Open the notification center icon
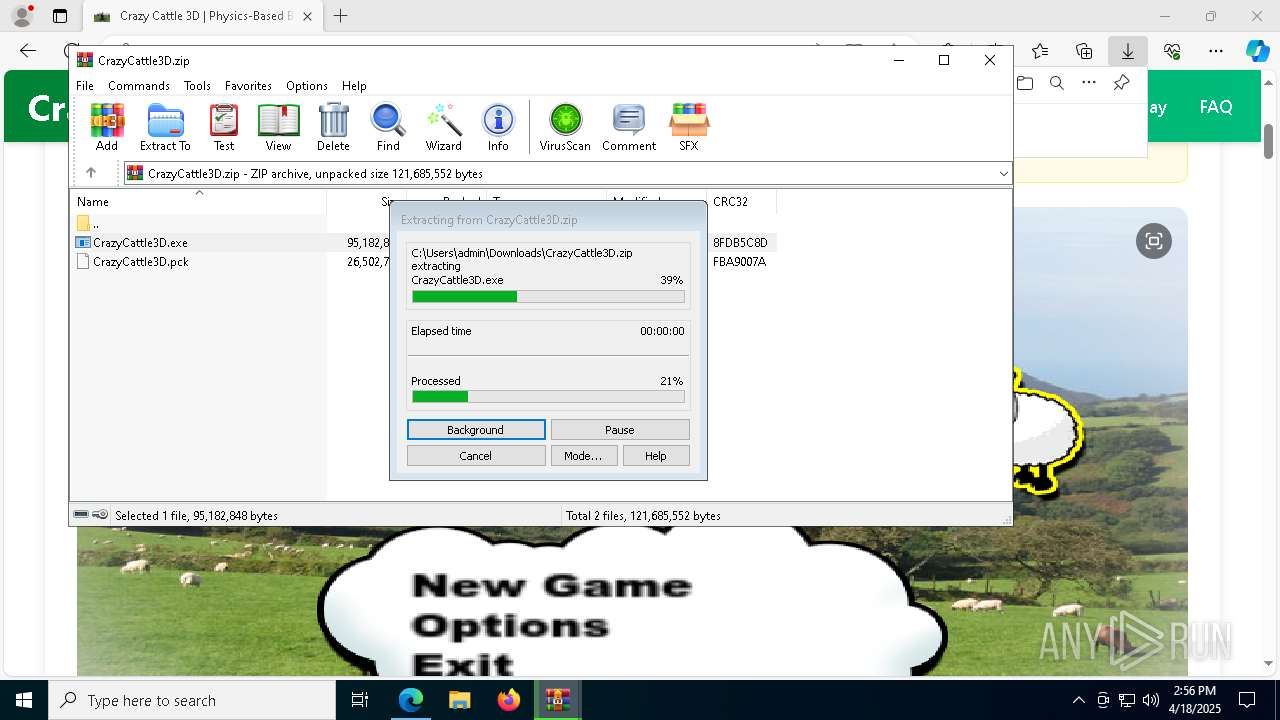This screenshot has width=1280, height=720. [x=1247, y=700]
